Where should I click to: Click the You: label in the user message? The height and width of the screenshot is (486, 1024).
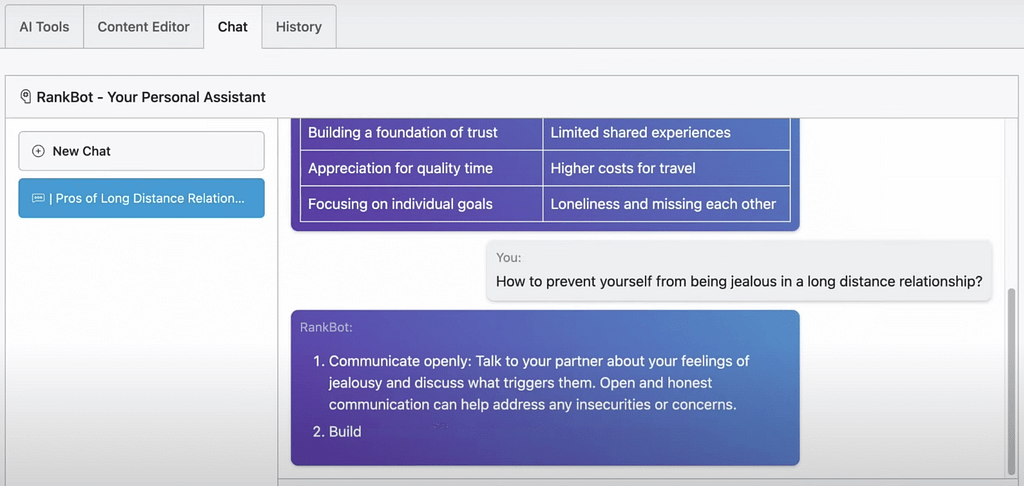click(509, 257)
